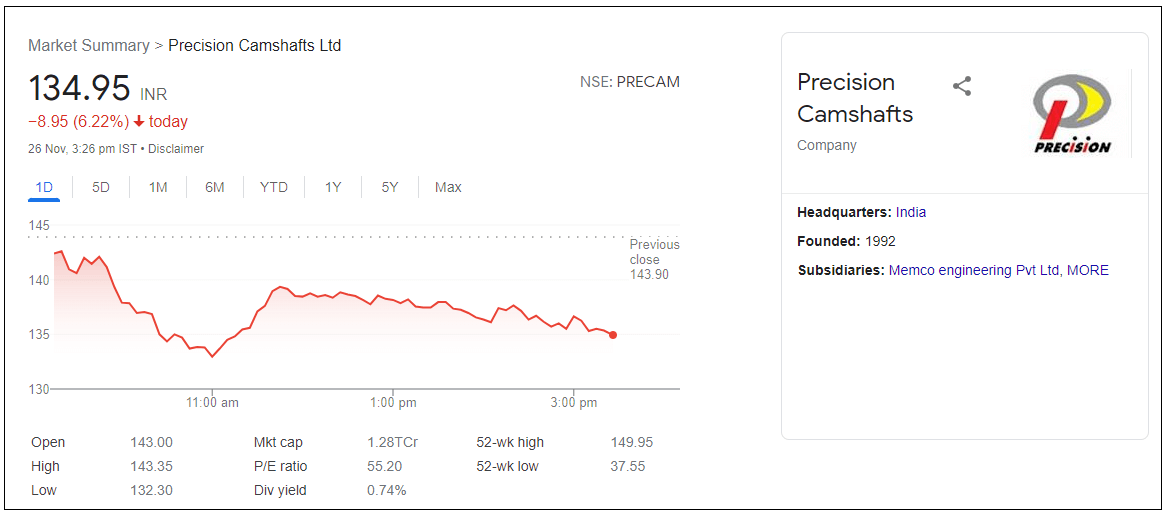The height and width of the screenshot is (517, 1170).
Task: View the 5Y price chart
Action: tap(390, 187)
